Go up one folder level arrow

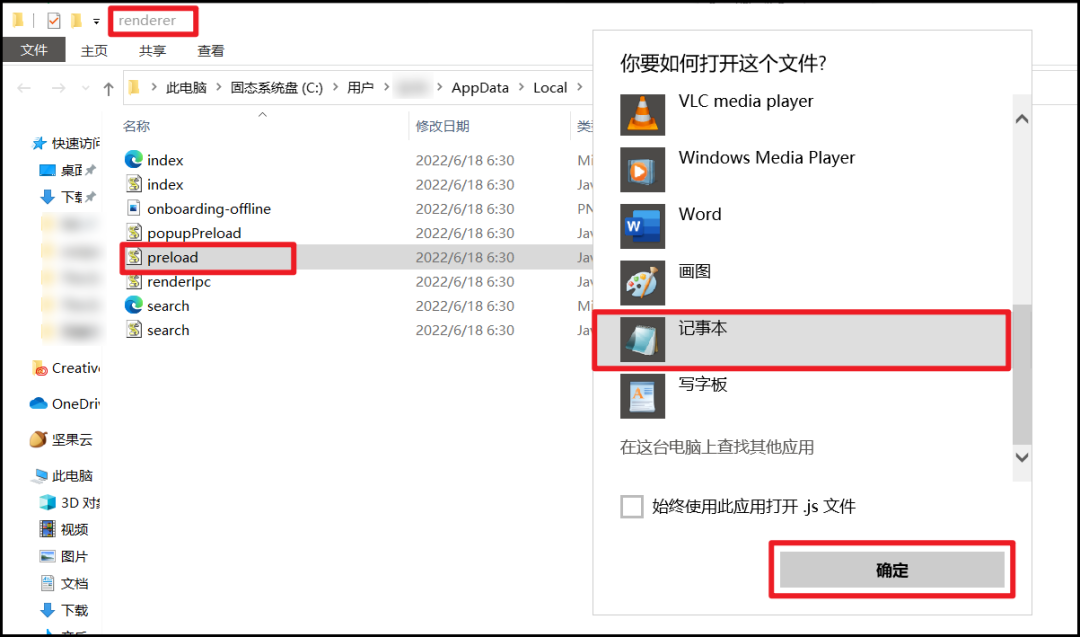coord(108,88)
